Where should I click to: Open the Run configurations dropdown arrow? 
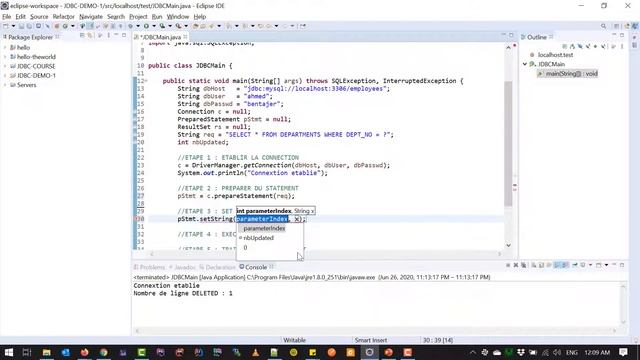pyautogui.click(x=153, y=26)
